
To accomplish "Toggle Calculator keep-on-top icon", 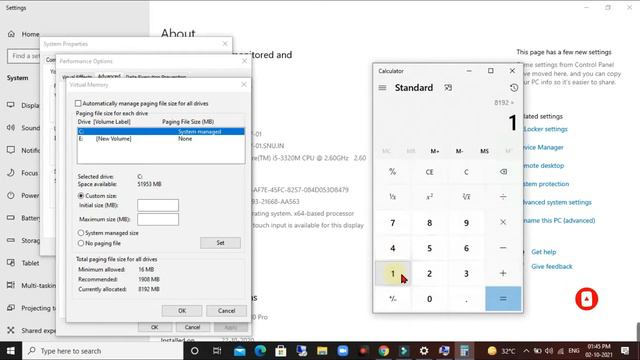I will (448, 88).
